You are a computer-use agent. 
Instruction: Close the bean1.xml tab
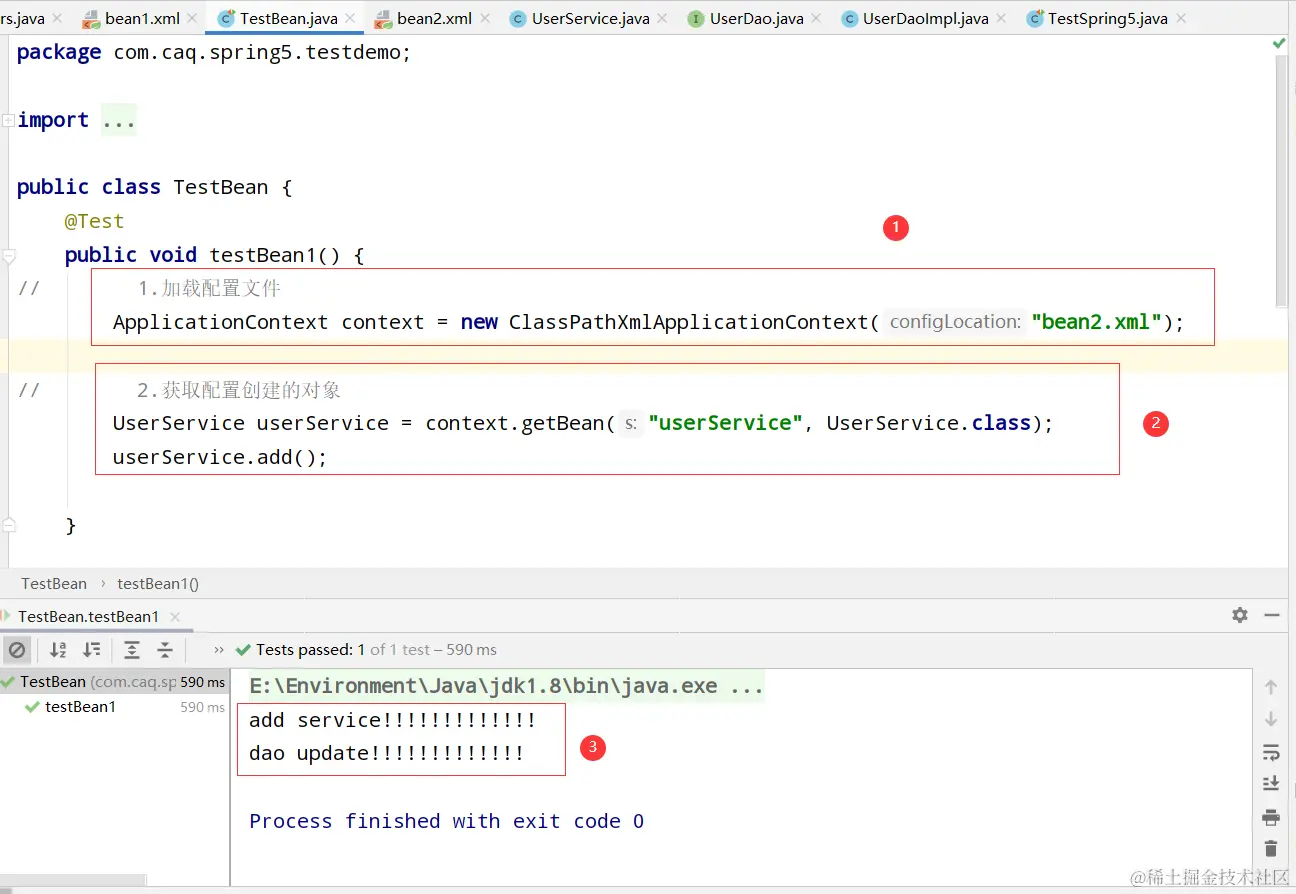[193, 19]
